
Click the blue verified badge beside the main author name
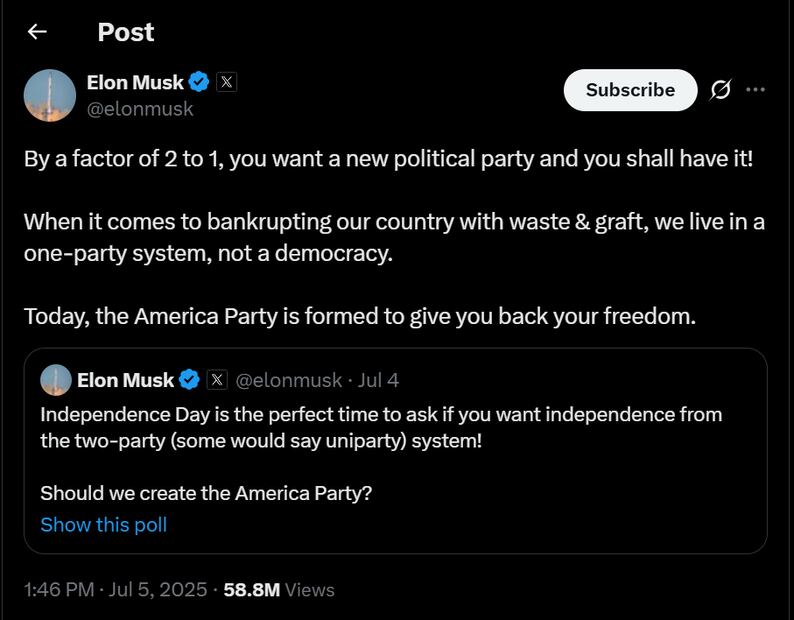[x=199, y=82]
